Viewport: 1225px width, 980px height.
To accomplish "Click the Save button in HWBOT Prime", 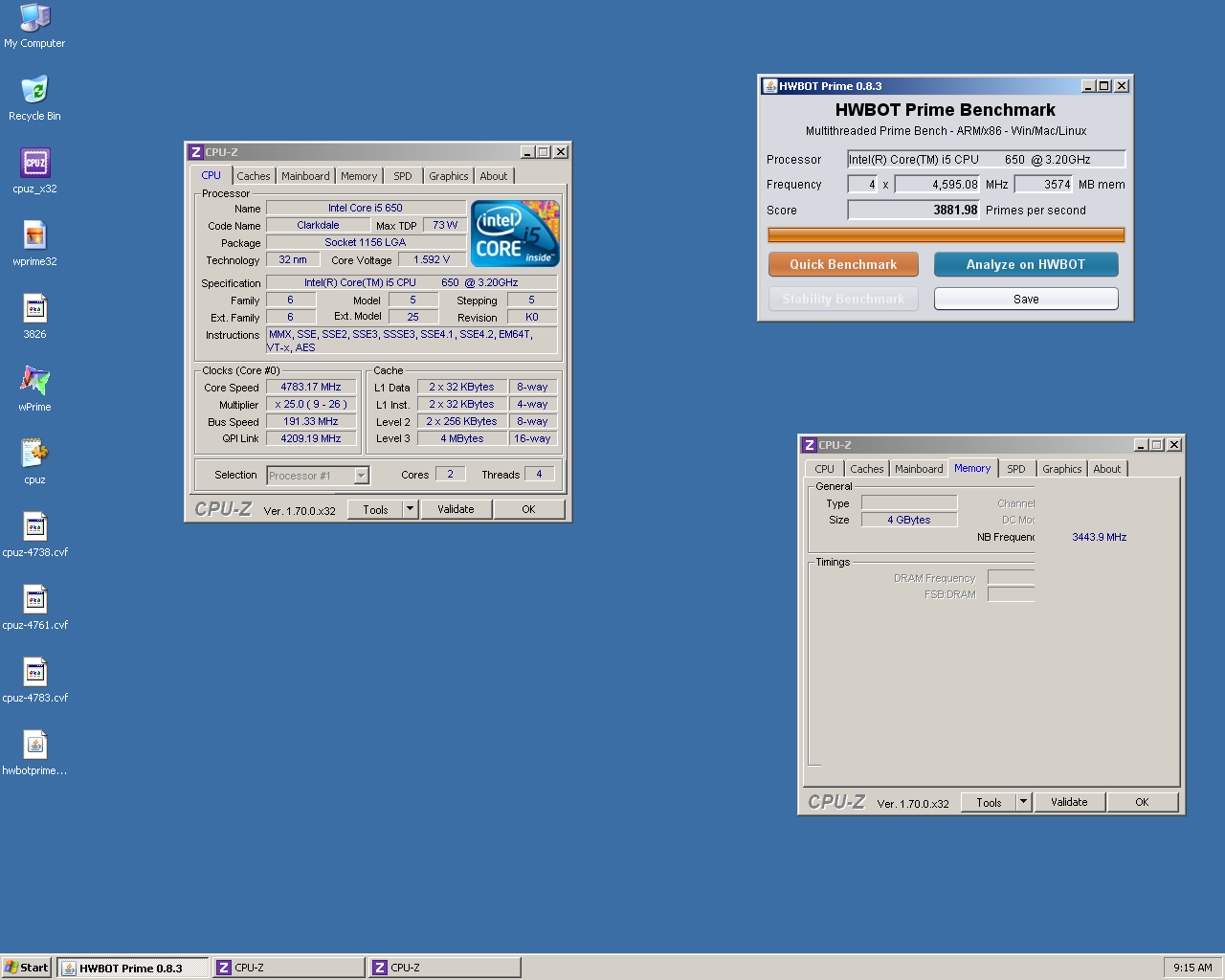I will (x=1026, y=299).
